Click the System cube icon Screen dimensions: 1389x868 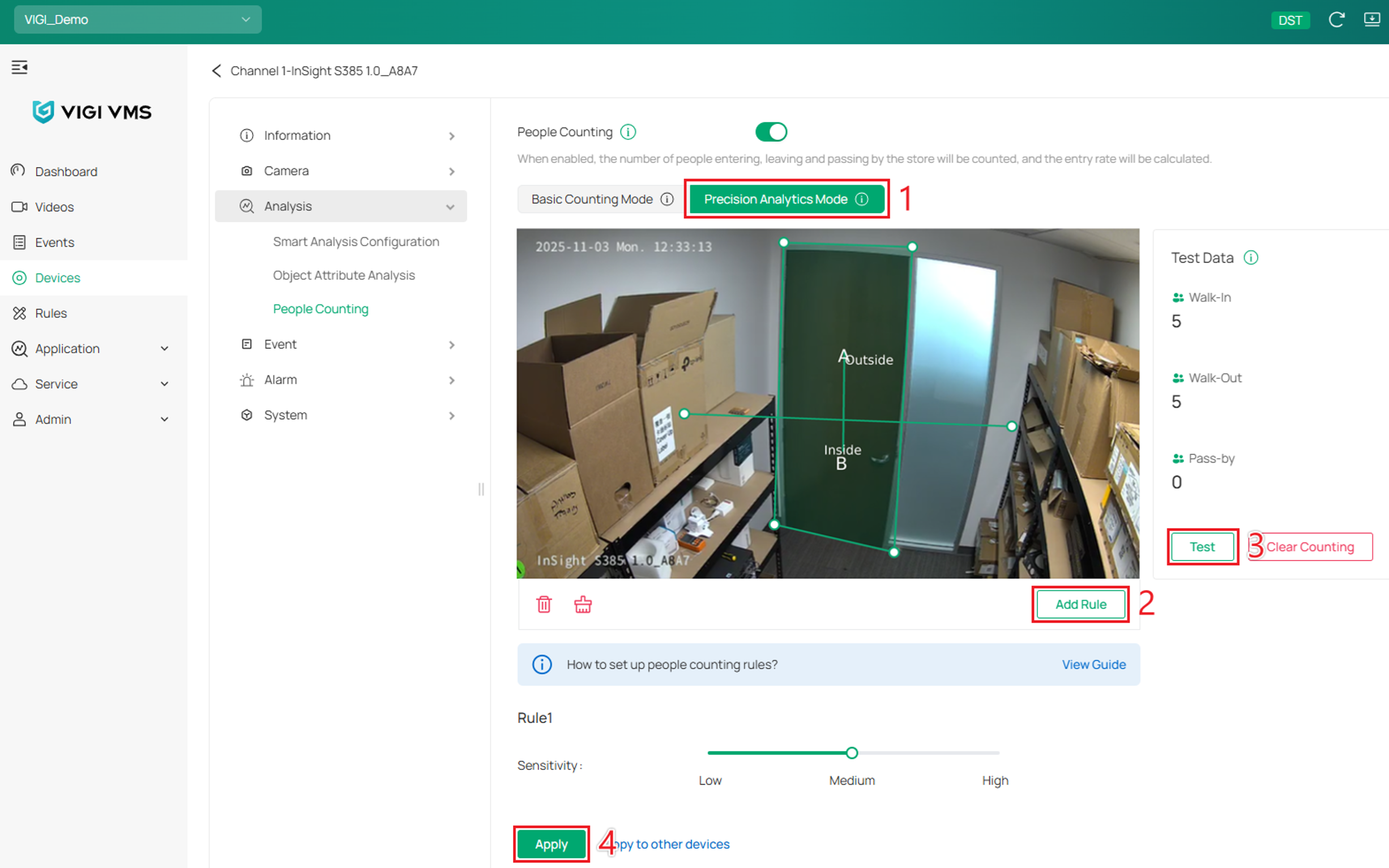tap(247, 415)
